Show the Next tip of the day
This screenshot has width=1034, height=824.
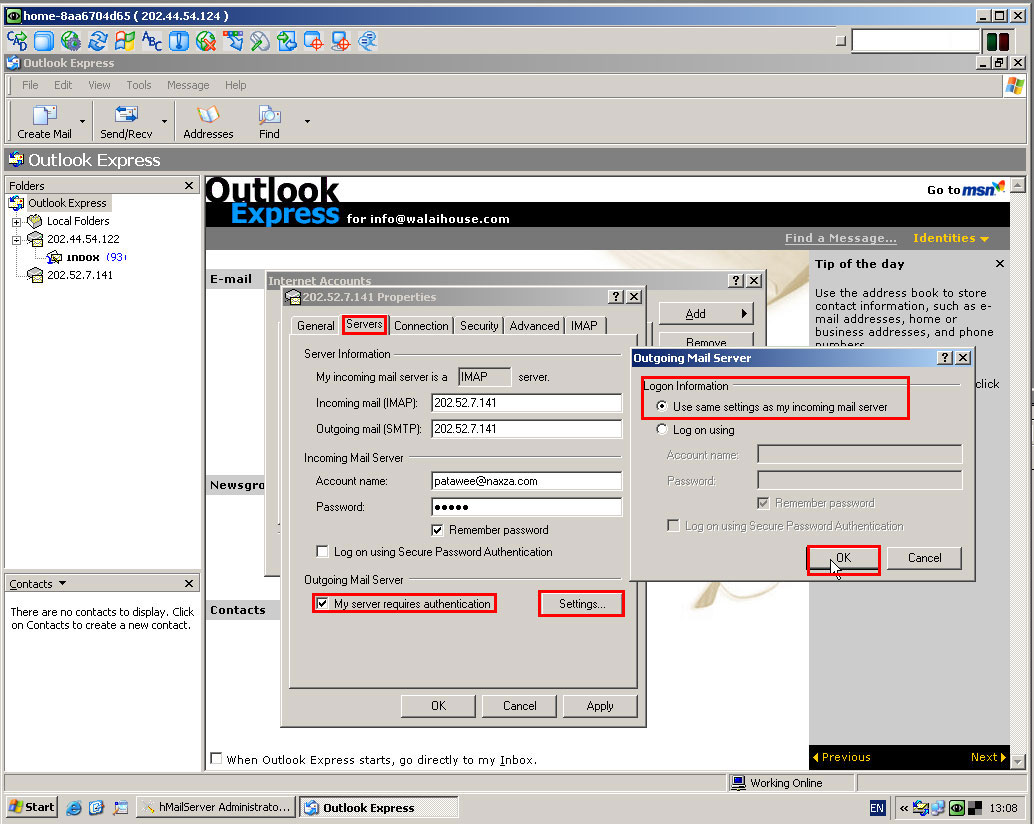988,757
